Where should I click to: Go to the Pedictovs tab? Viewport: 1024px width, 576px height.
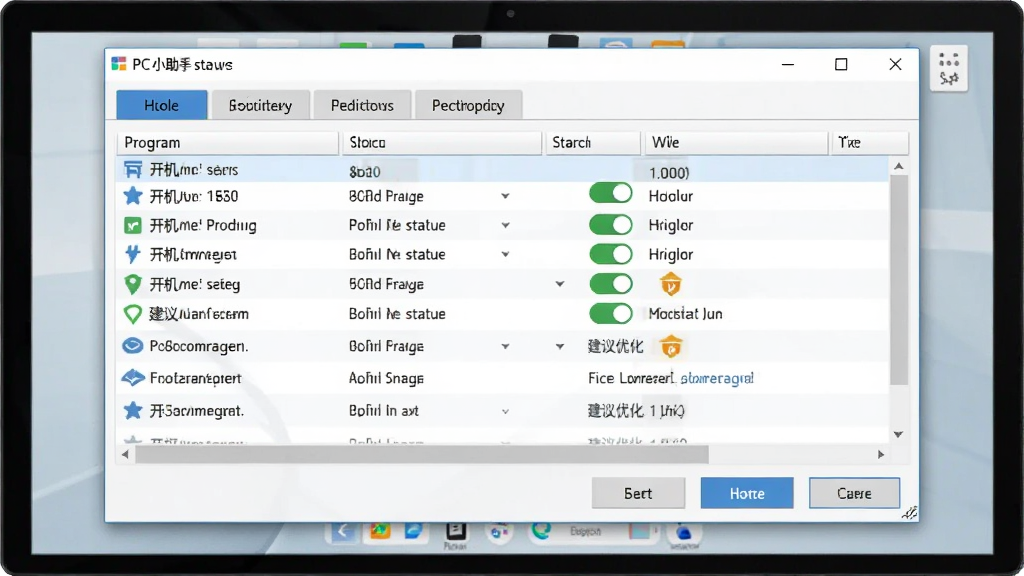pos(362,105)
